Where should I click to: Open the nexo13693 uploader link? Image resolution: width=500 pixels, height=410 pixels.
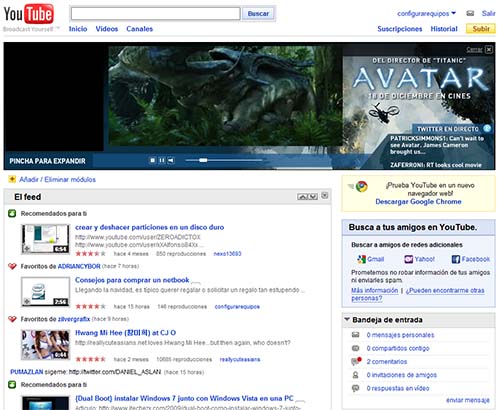[x=227, y=254]
